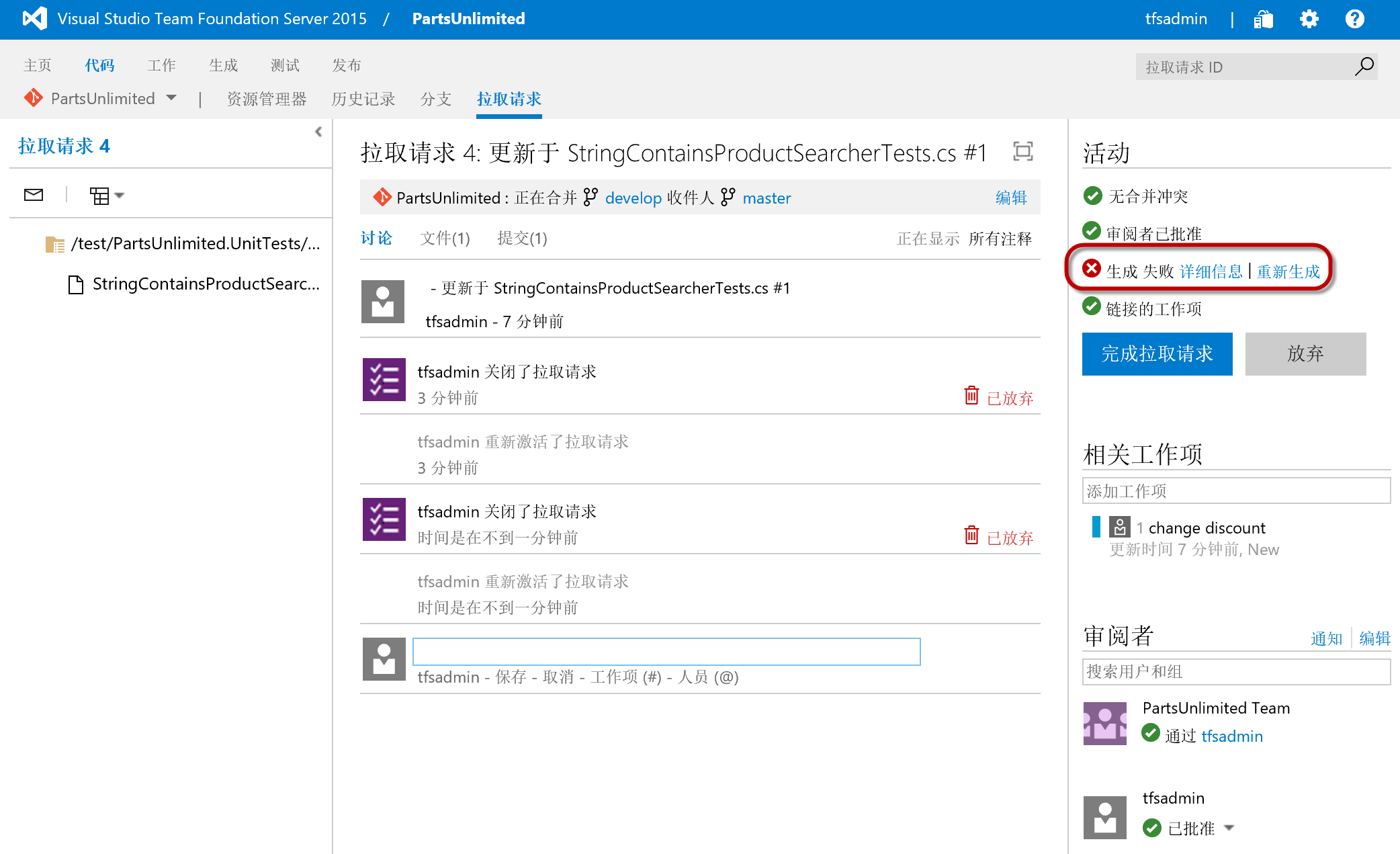Click the 放弃 button
Image resolution: width=1400 pixels, height=854 pixels.
coord(1305,353)
